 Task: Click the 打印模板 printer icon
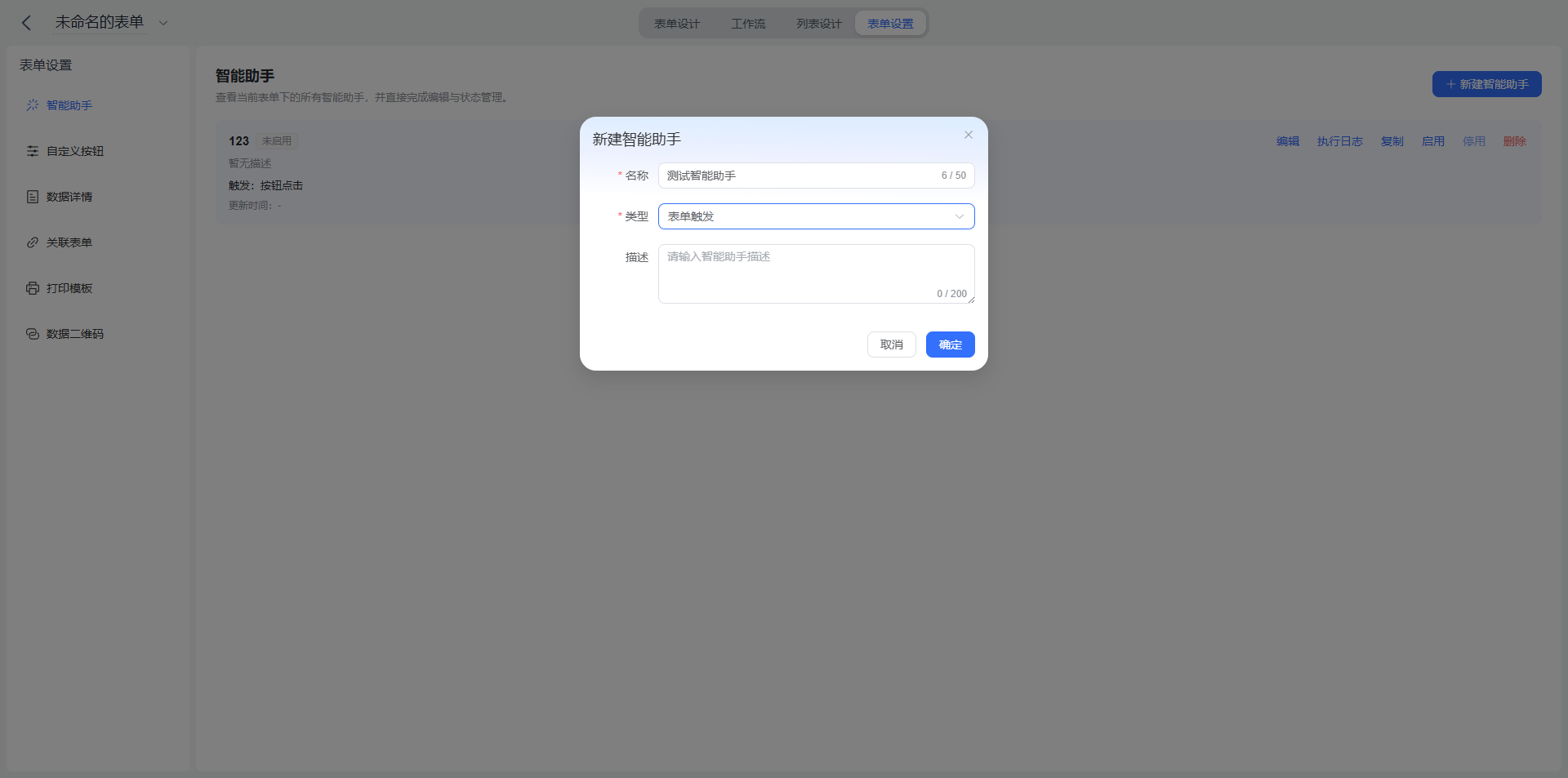[x=33, y=288]
